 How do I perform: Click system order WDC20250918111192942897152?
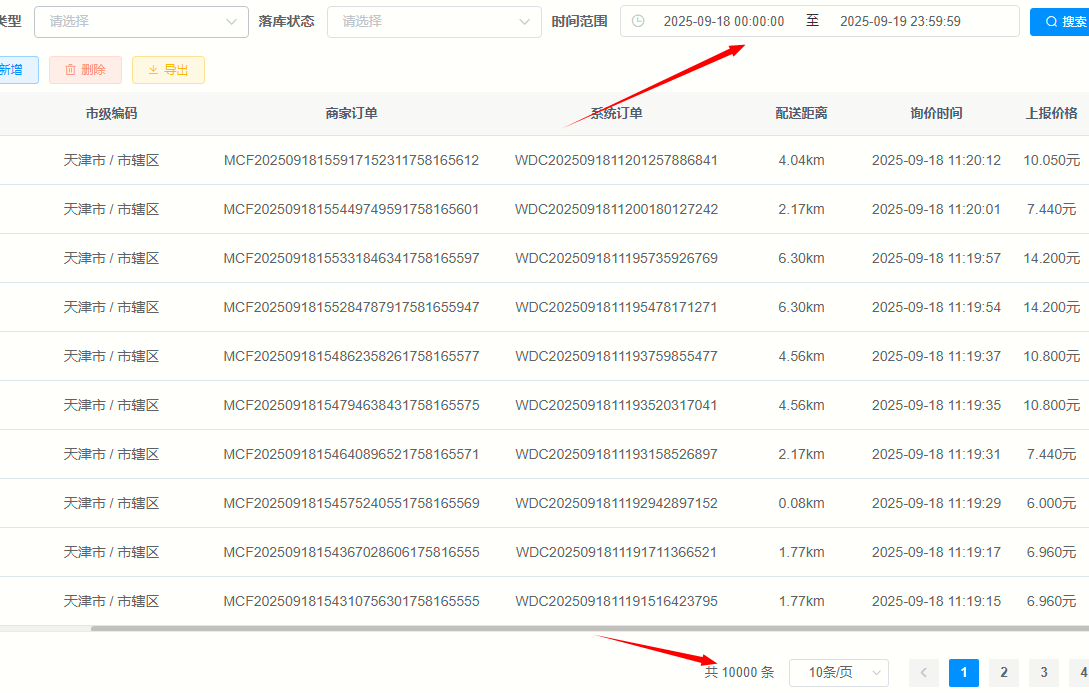[616, 503]
